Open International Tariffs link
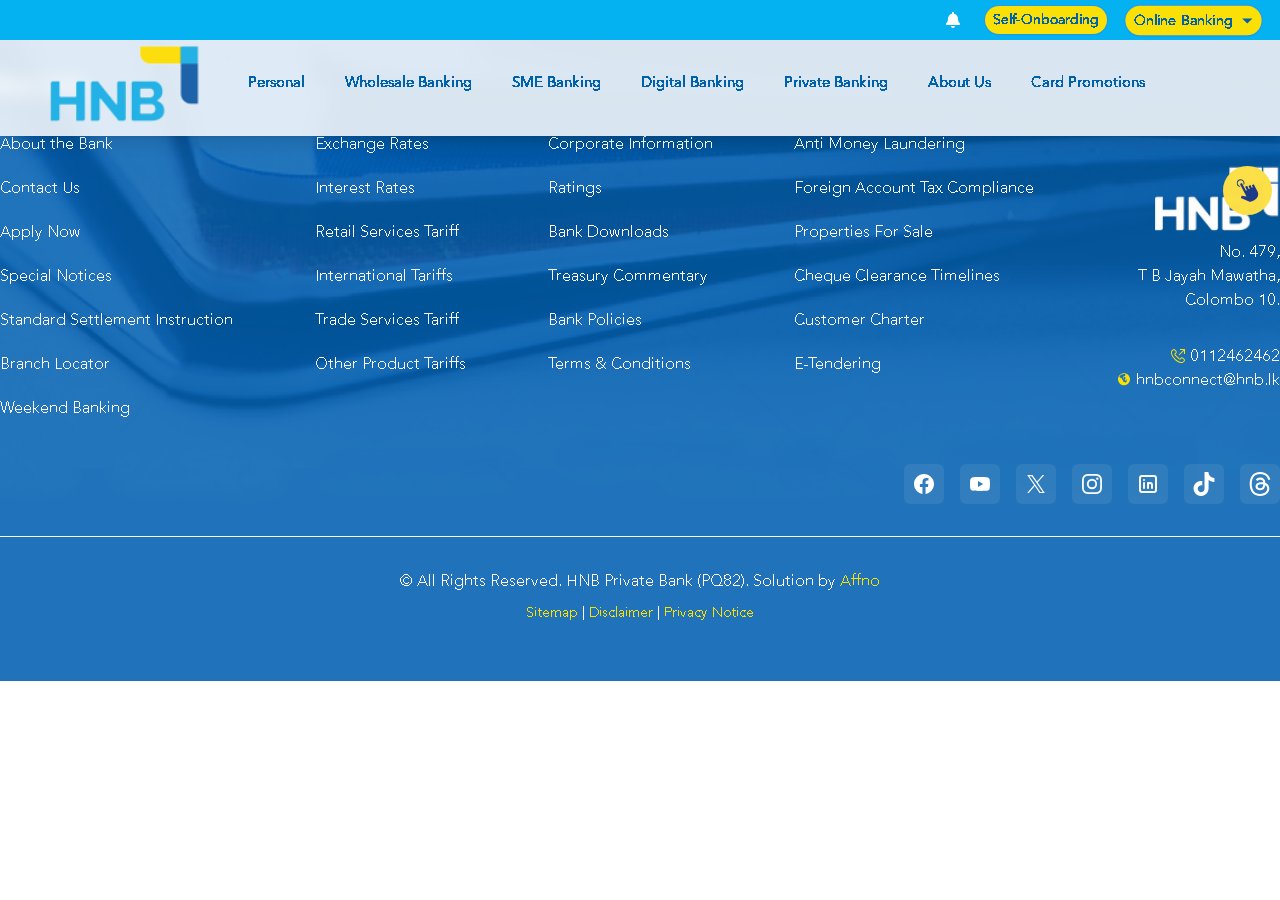 click(x=384, y=276)
